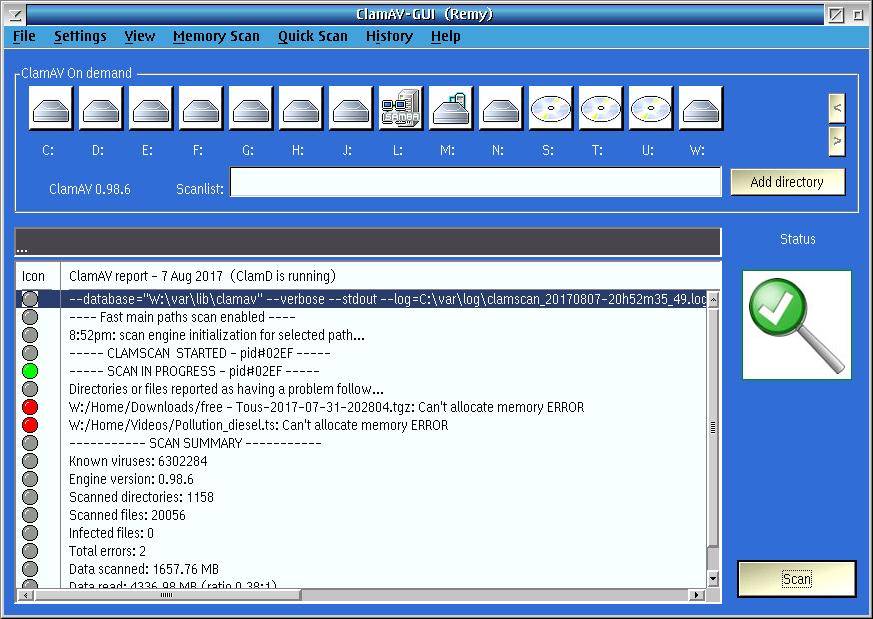Select the S: optical disc drive

tap(551, 108)
